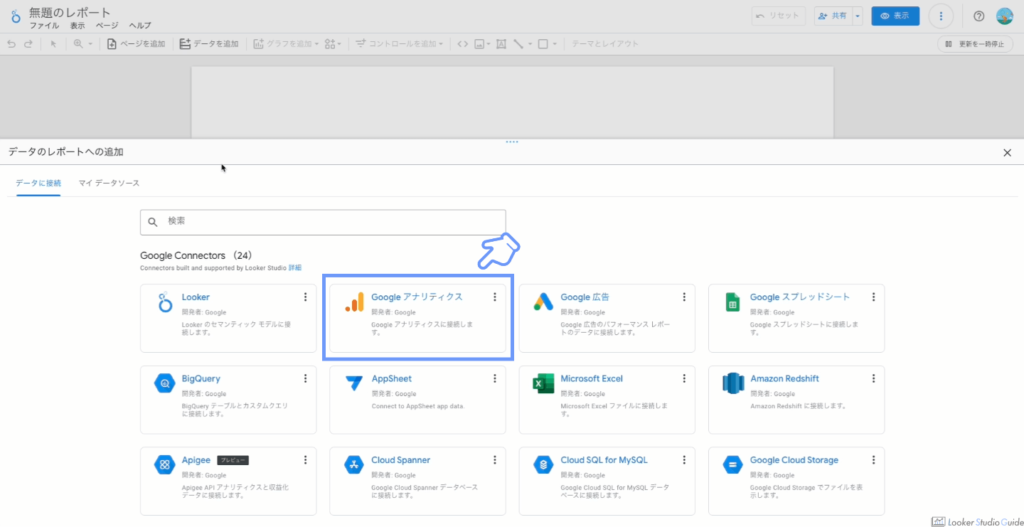
Task: Click the Google Analytics bar chart icon
Action: pyautogui.click(x=354, y=302)
